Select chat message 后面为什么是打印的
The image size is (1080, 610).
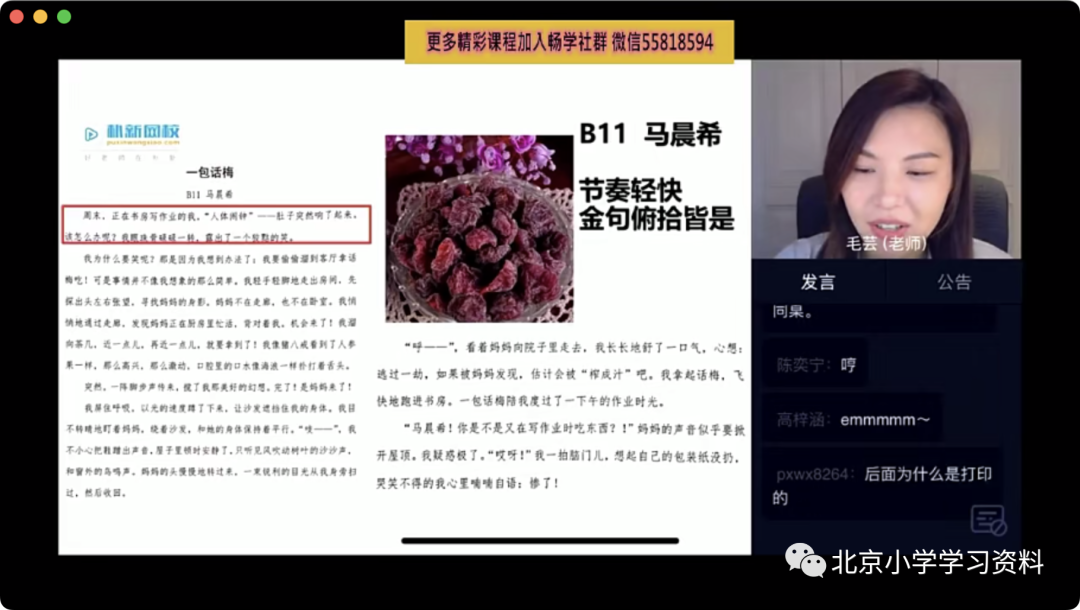[883, 485]
